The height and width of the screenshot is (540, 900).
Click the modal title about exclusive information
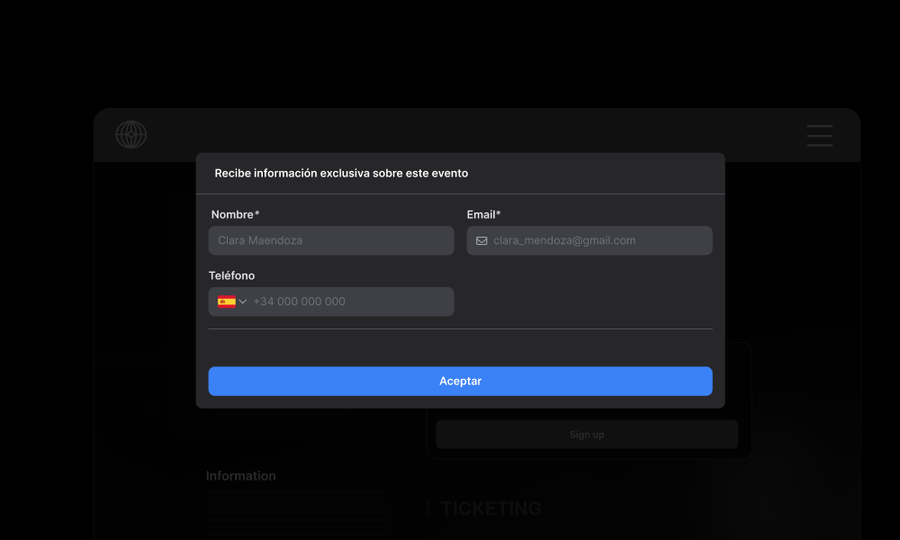[342, 173]
